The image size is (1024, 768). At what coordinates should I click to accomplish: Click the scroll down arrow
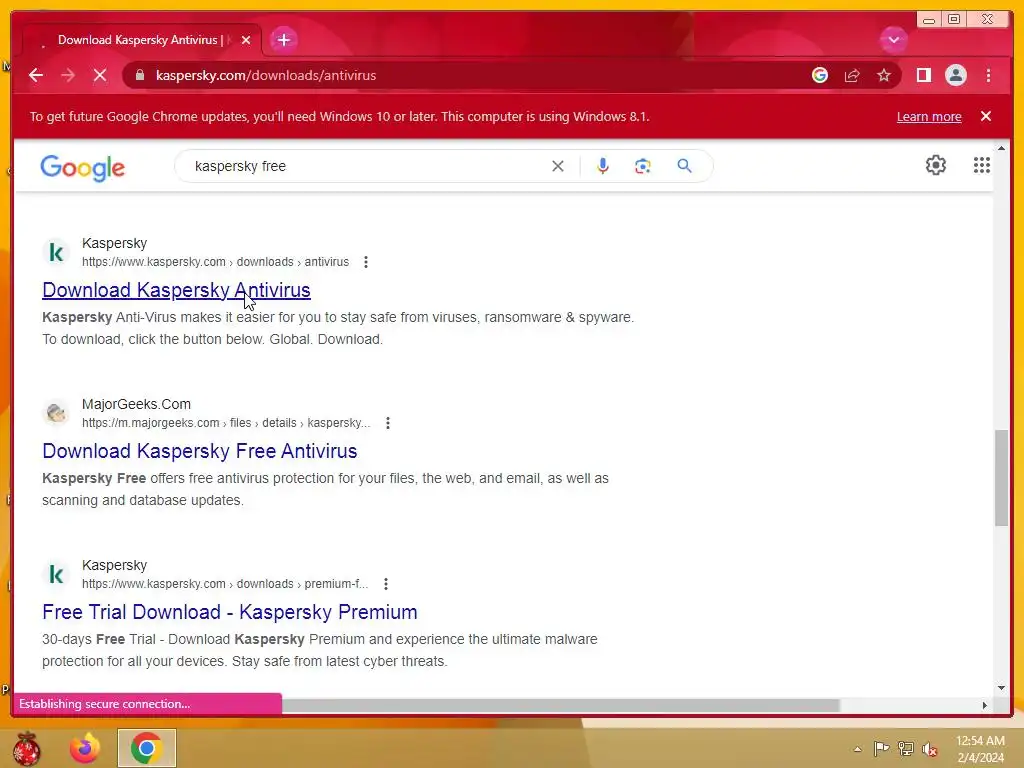pos(1001,688)
